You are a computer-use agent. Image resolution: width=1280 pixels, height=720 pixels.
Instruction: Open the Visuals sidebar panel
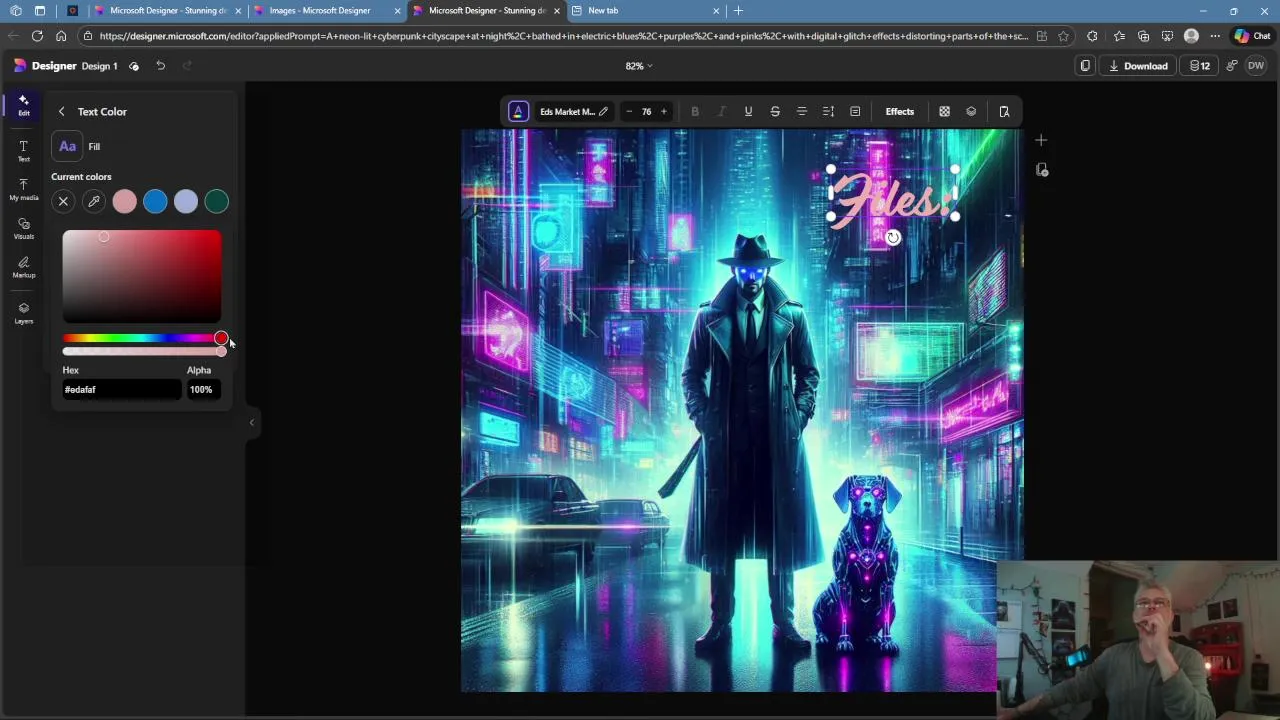(23, 229)
